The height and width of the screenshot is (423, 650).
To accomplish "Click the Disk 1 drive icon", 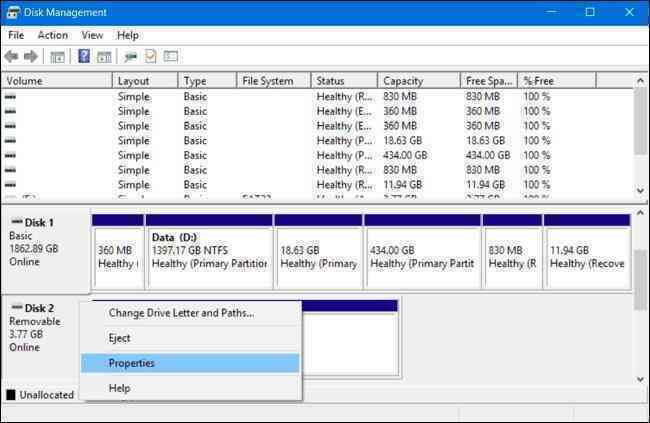I will (x=17, y=221).
